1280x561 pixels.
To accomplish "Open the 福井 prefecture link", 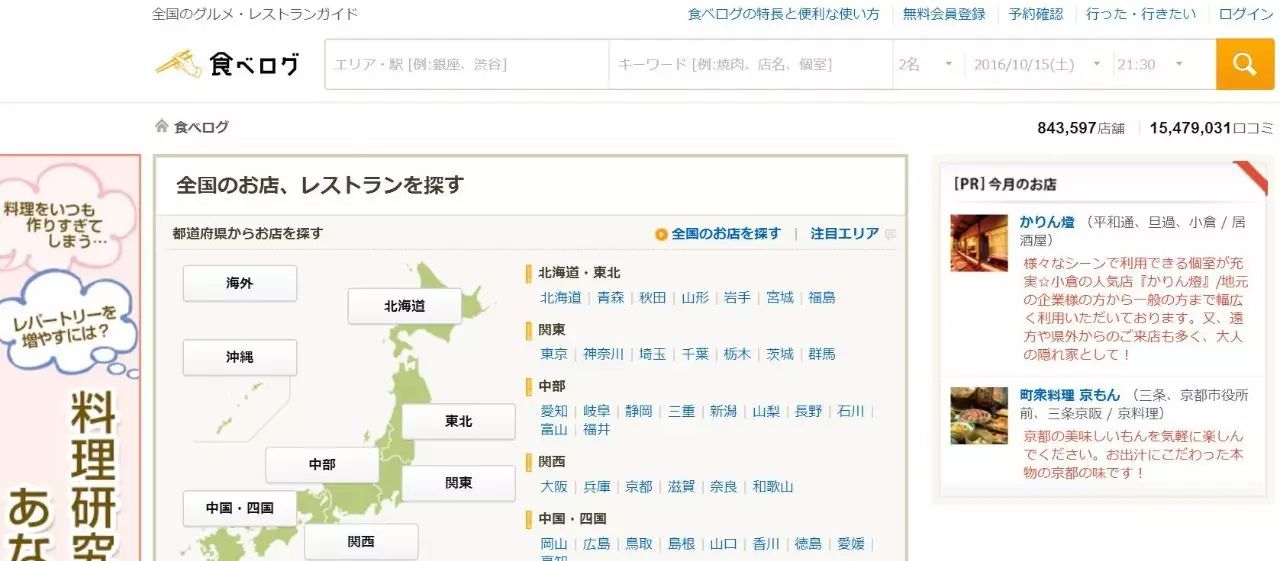I will [597, 429].
